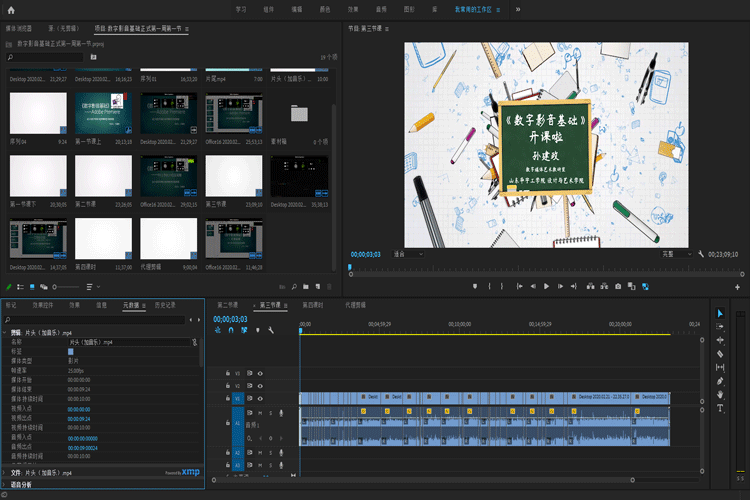Toggle V1 track eye visibility
The width and height of the screenshot is (750, 500).
point(260,398)
